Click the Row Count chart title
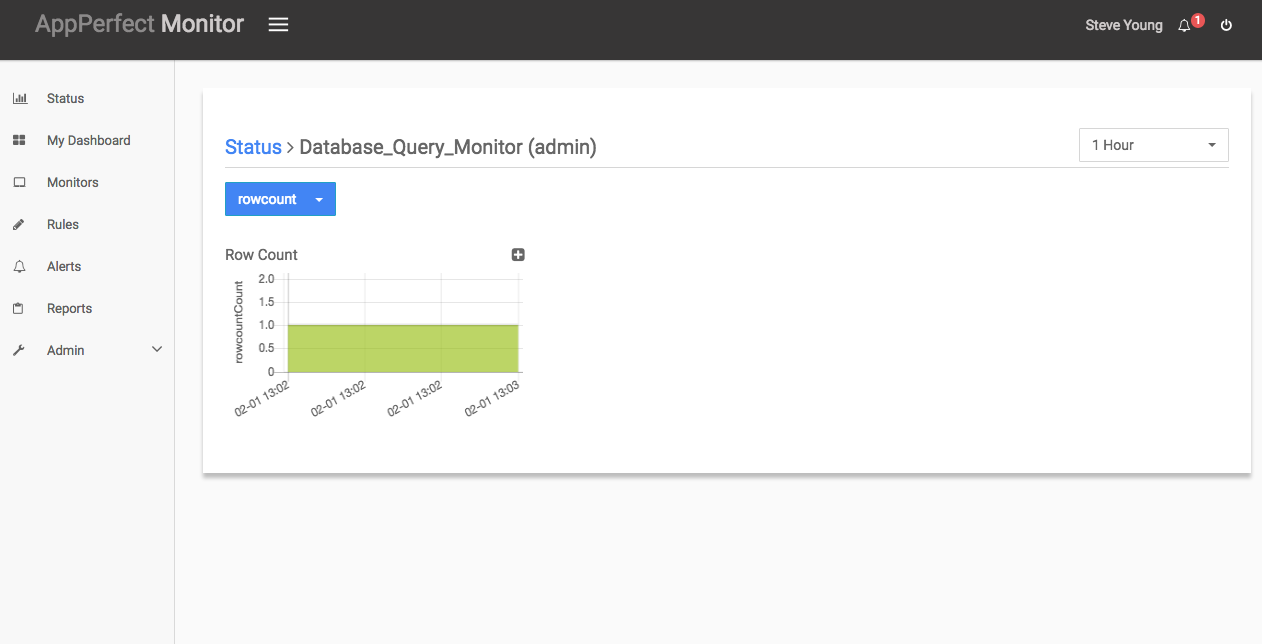 click(261, 255)
